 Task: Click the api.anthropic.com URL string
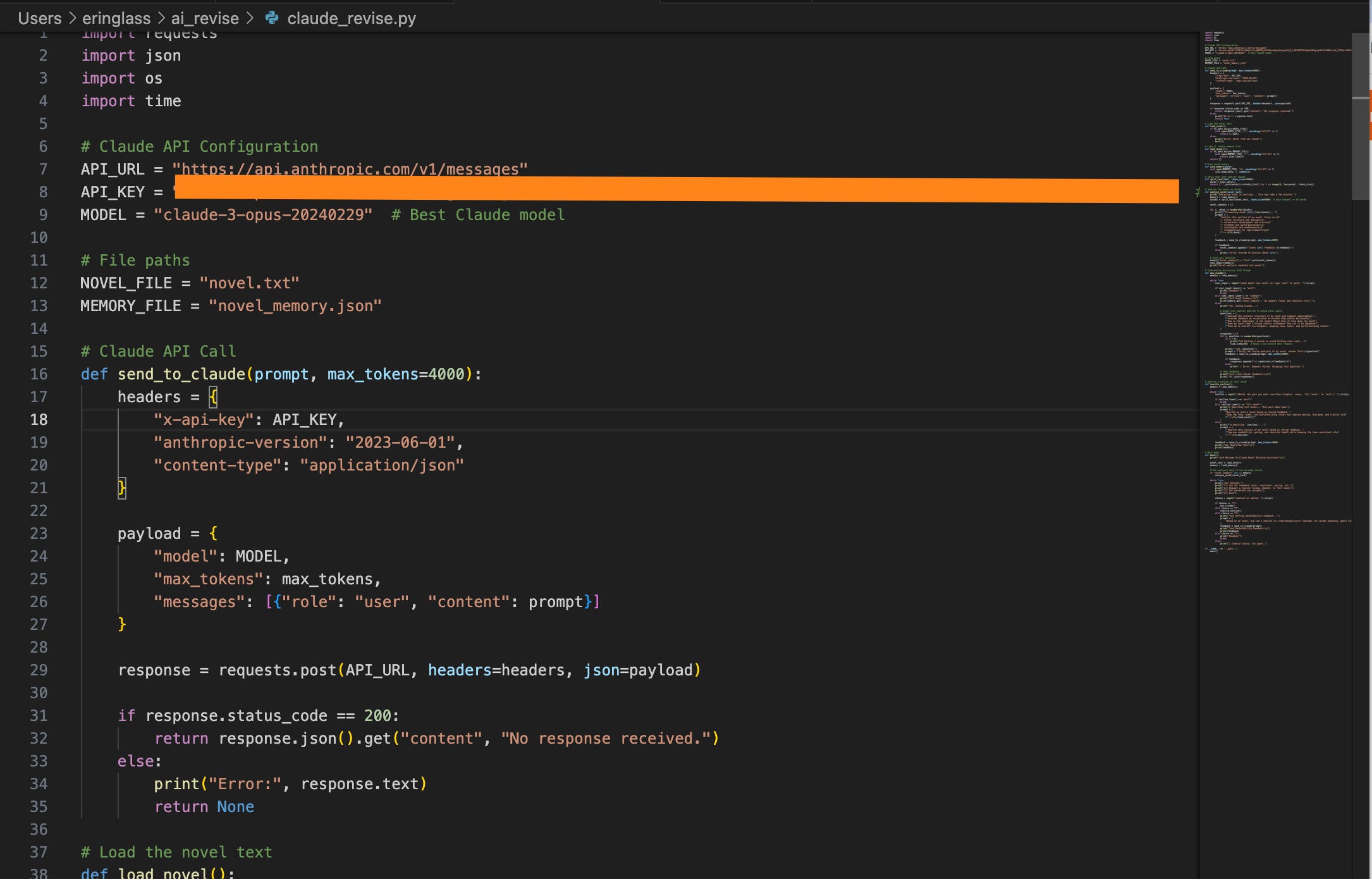pos(350,169)
